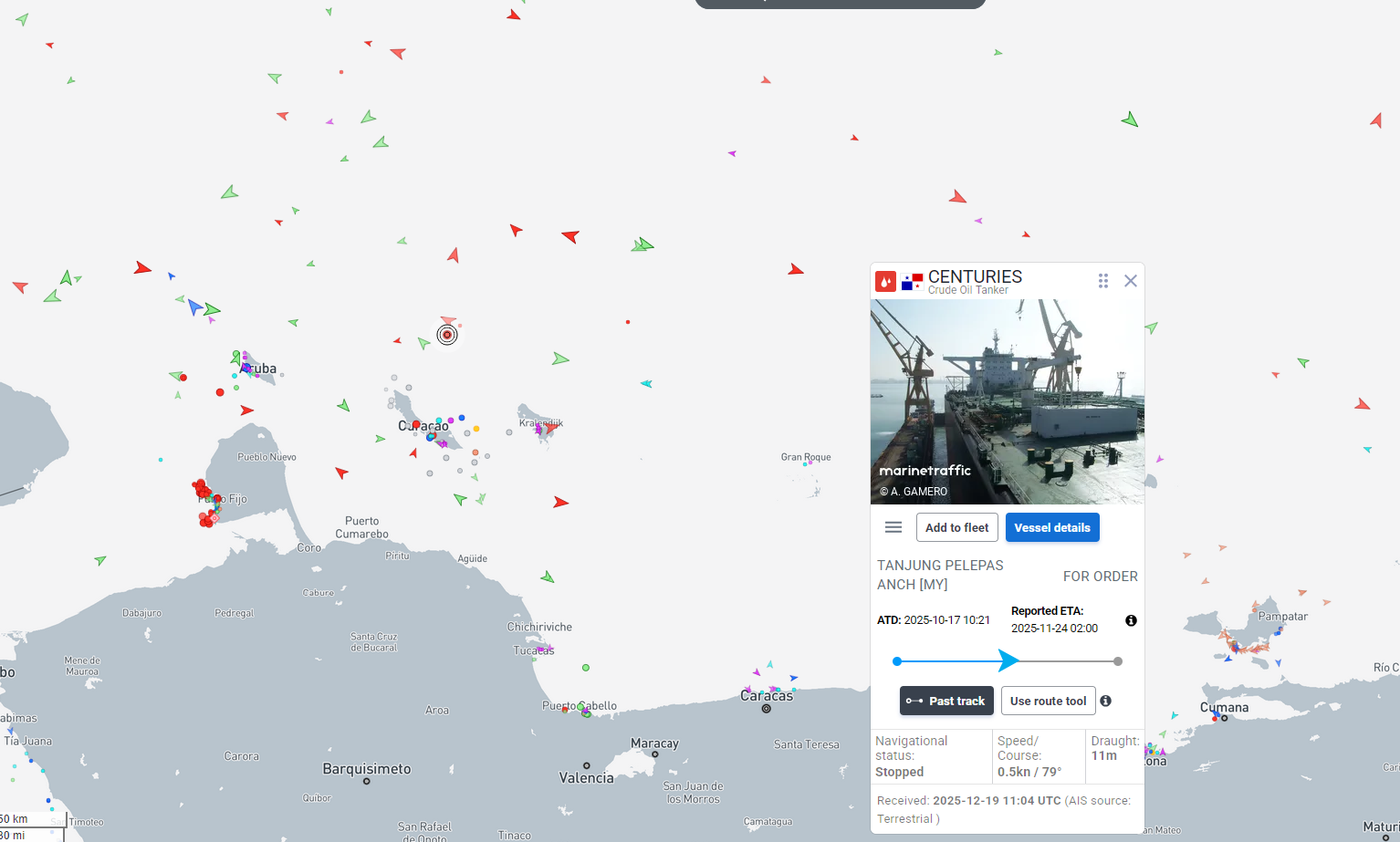
Task: Close the CENTURIES vessel popup
Action: click(1130, 281)
